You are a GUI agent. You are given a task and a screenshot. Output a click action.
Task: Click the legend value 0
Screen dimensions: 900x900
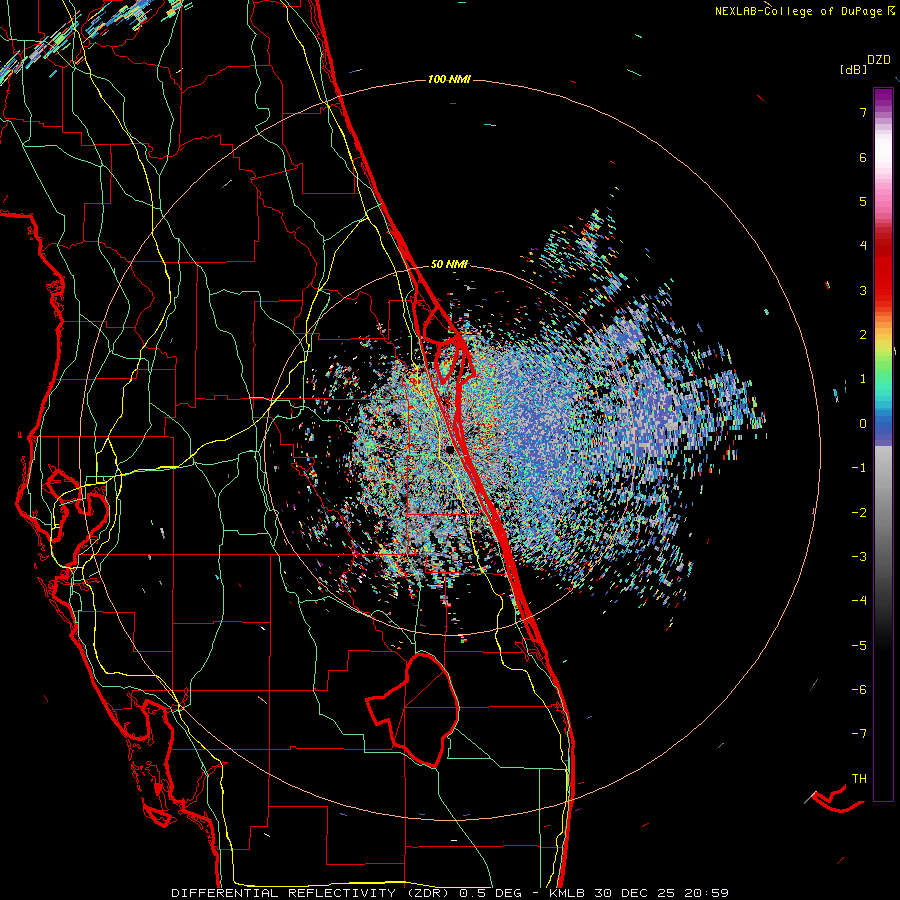pyautogui.click(x=863, y=424)
